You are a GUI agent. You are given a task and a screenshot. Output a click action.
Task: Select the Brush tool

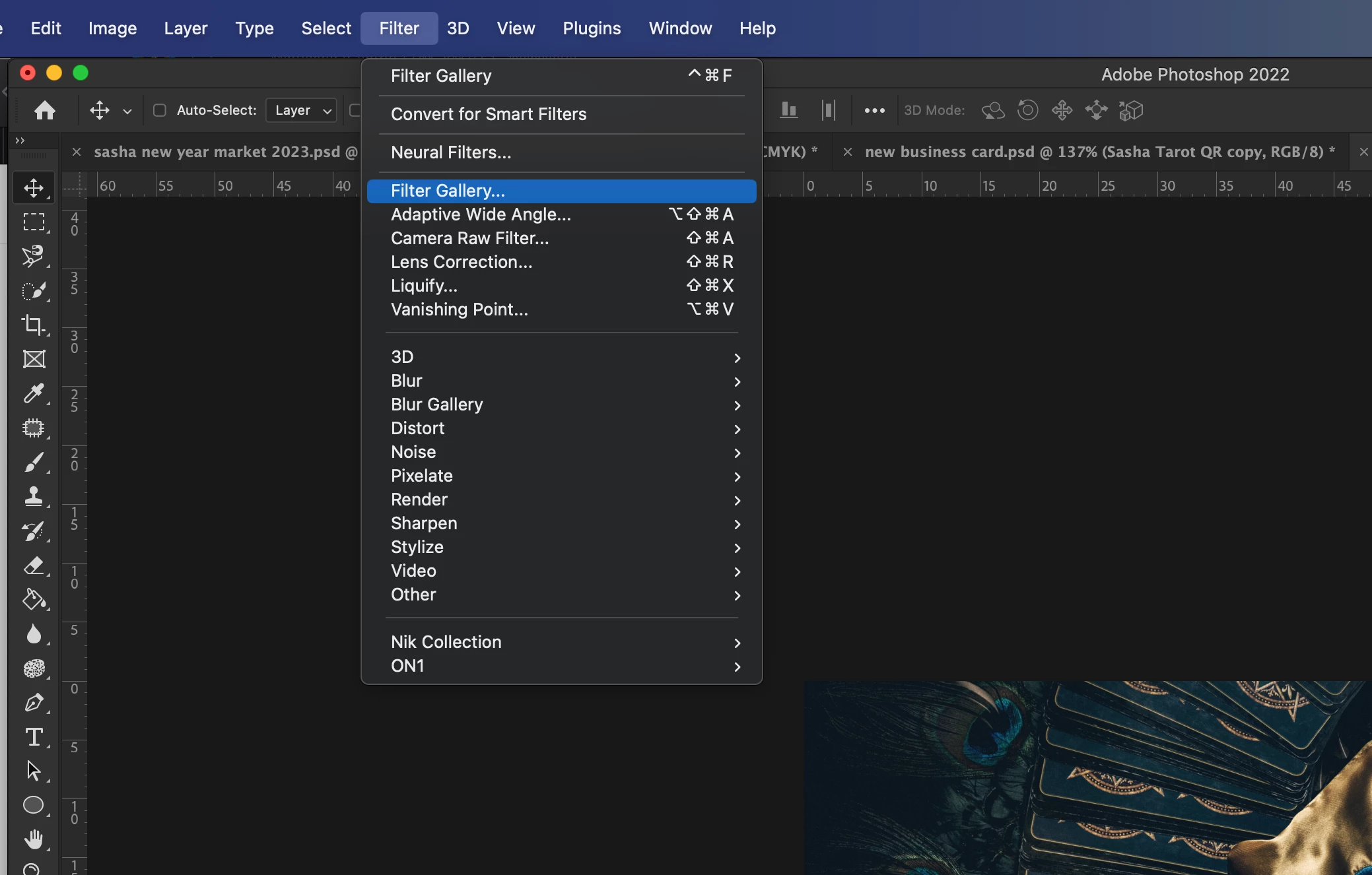[34, 463]
